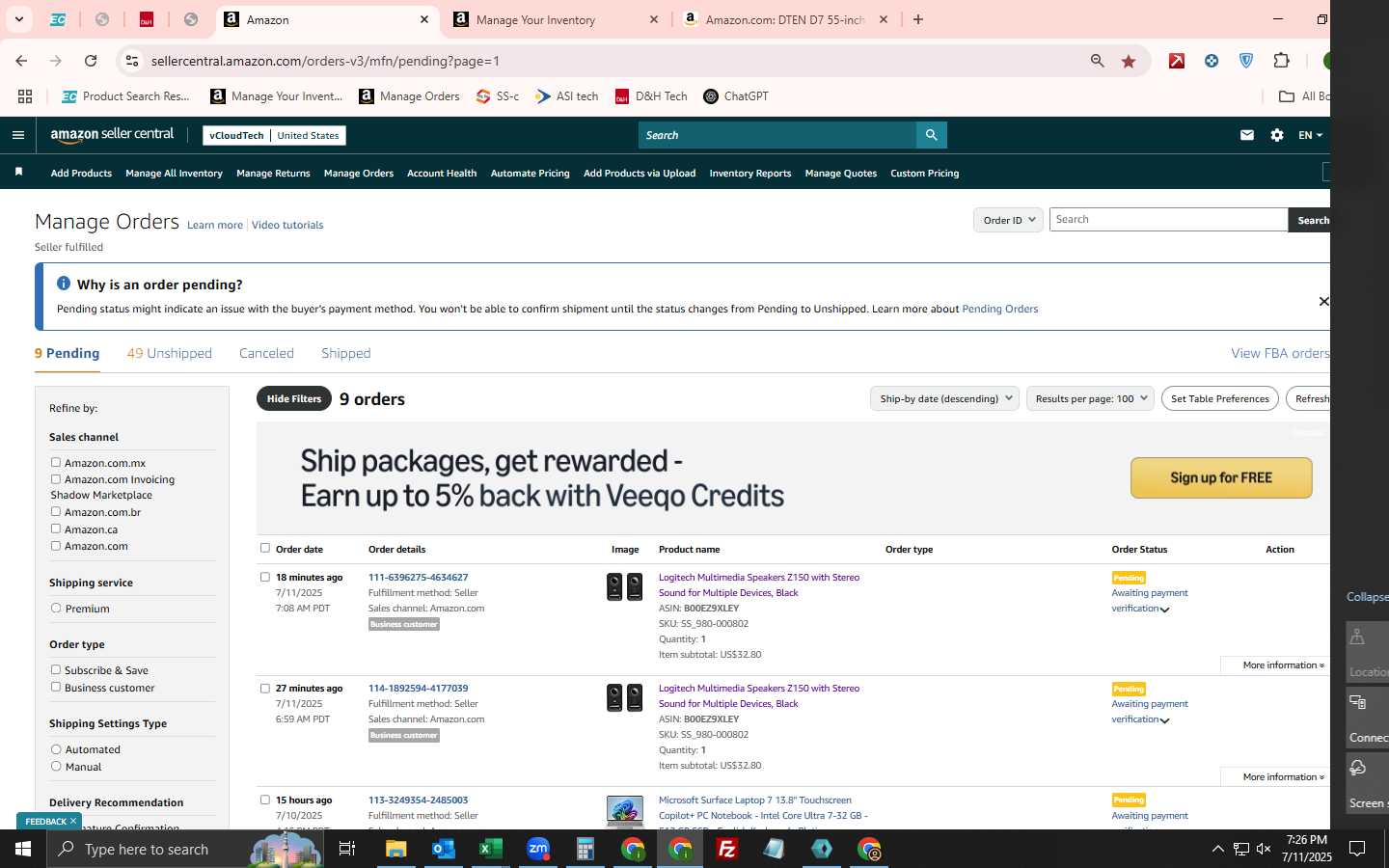Open Excel from the taskbar
Image resolution: width=1389 pixels, height=868 pixels.
pos(490,849)
